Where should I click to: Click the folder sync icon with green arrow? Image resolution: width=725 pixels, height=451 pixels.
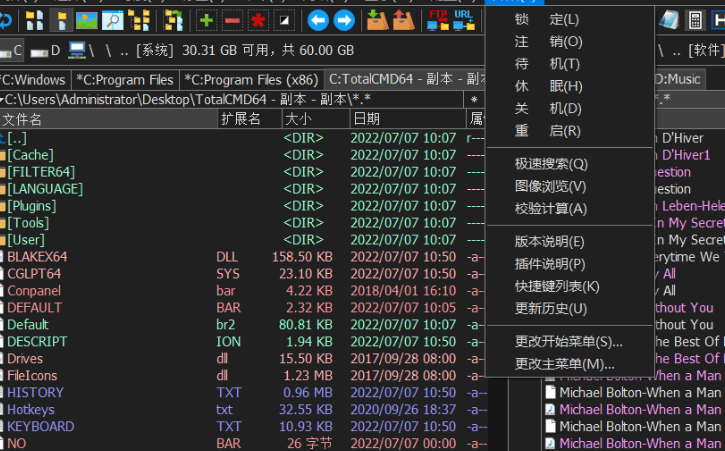pos(174,20)
